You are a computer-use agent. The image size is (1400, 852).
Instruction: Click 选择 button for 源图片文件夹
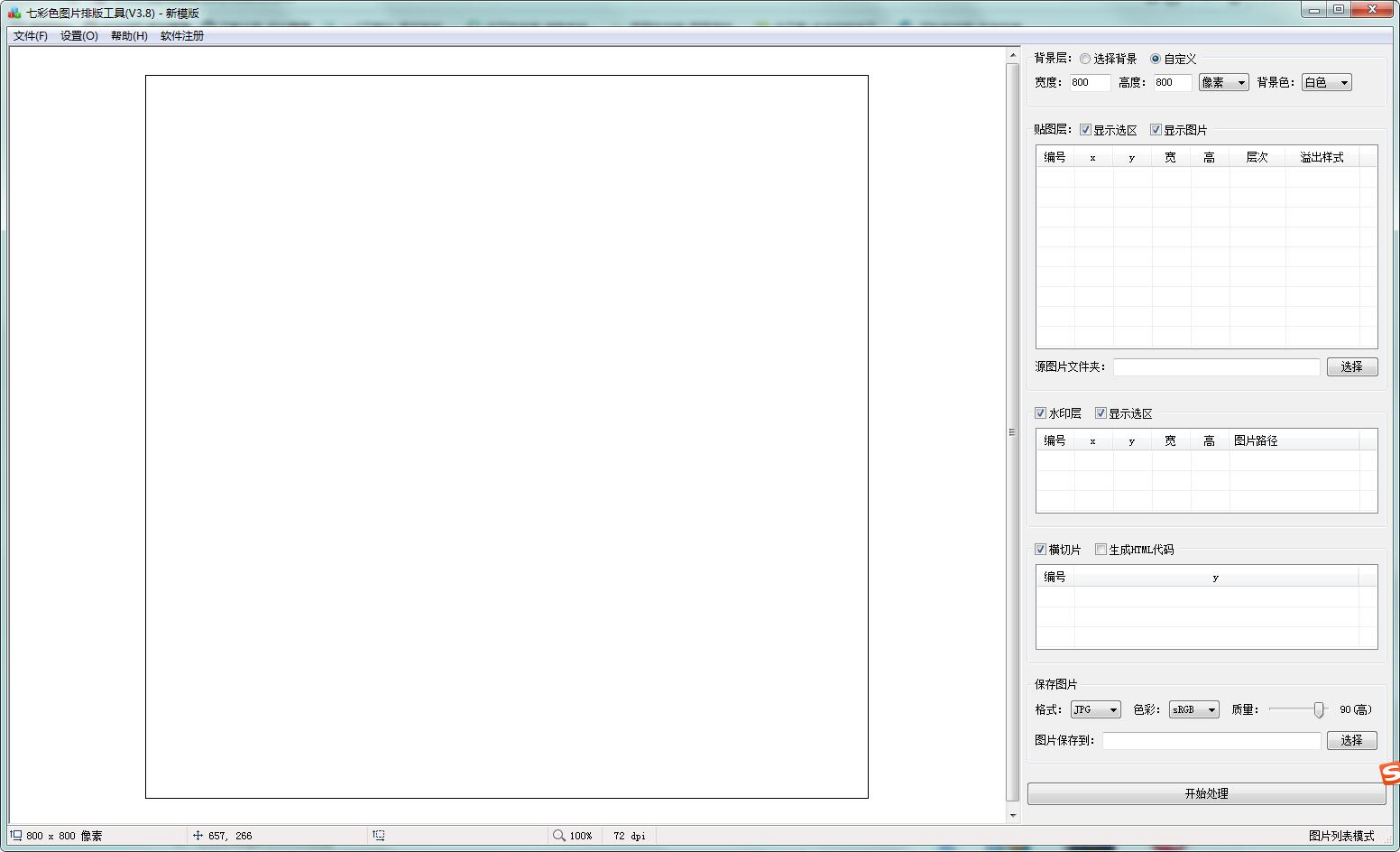[x=1351, y=366]
